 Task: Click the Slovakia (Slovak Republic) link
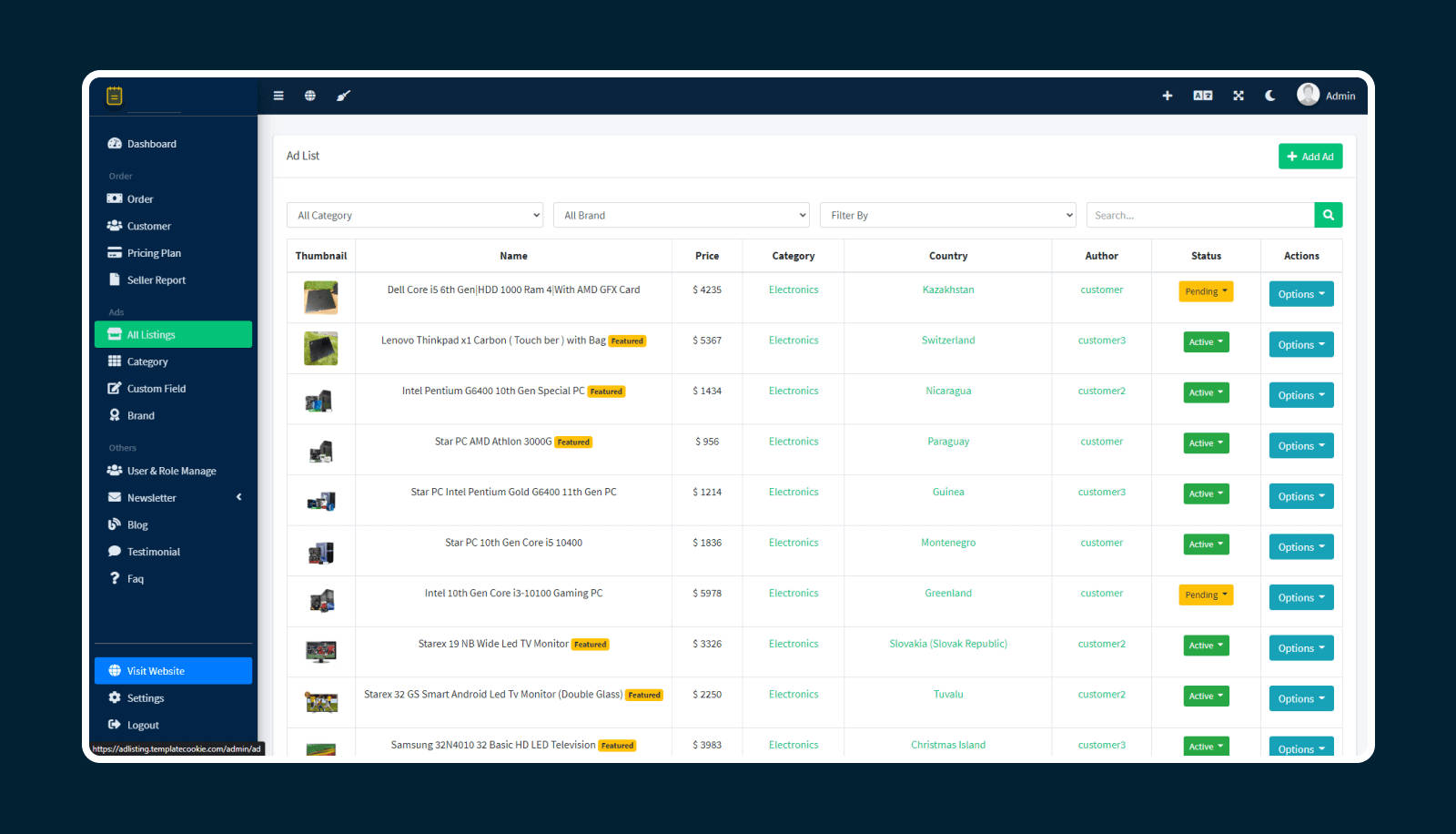[x=948, y=644]
